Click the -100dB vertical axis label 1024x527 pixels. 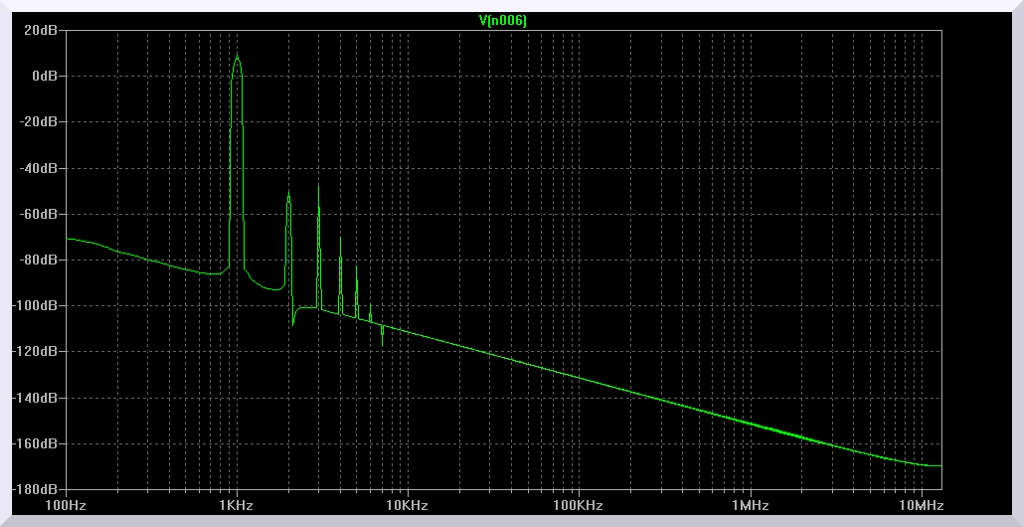36,306
